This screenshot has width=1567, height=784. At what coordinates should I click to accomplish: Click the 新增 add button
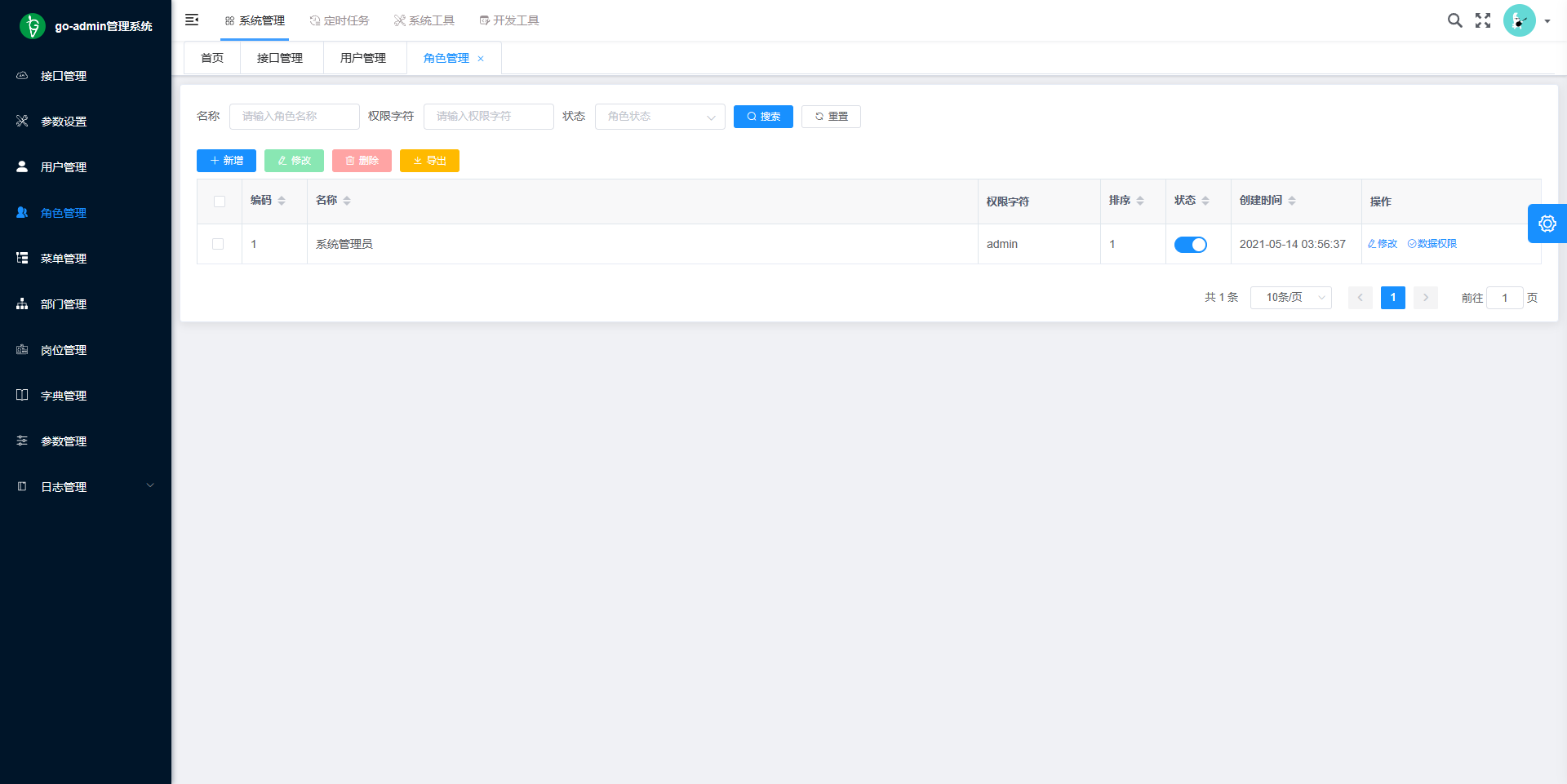pos(226,161)
